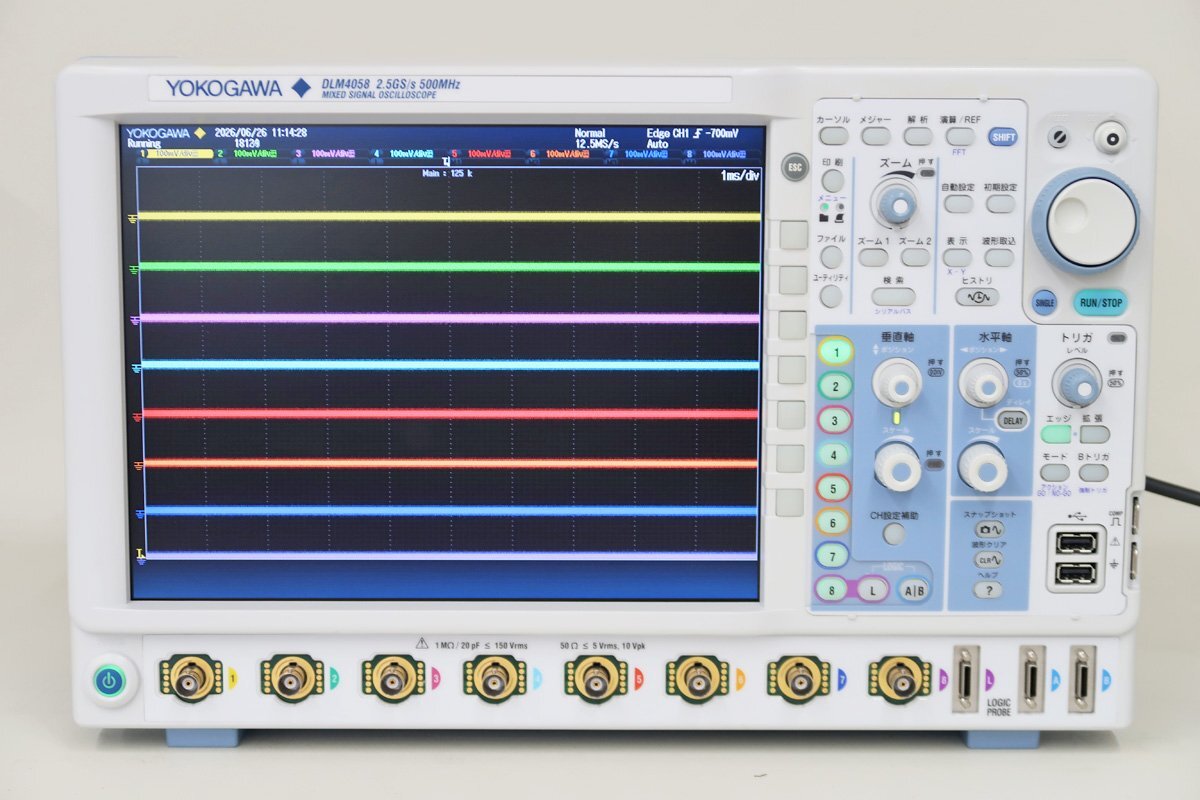Screen dimensions: 1200x800
Task: Select the upper front USB port
Action: tap(1075, 543)
